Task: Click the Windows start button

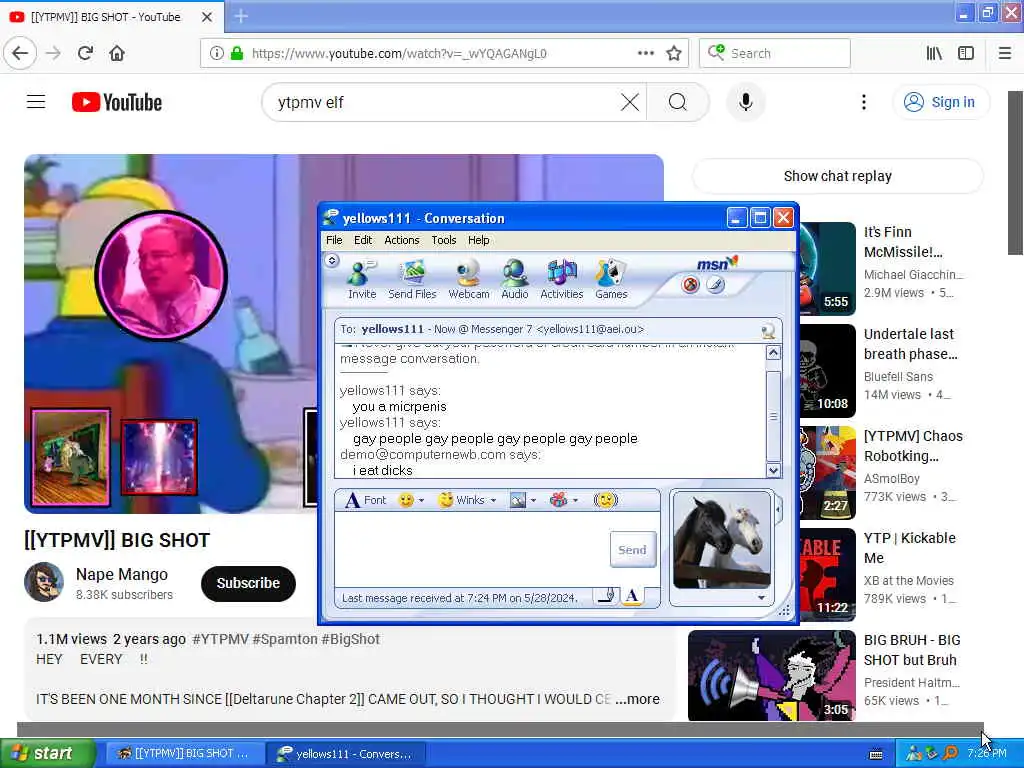Action: [x=48, y=753]
